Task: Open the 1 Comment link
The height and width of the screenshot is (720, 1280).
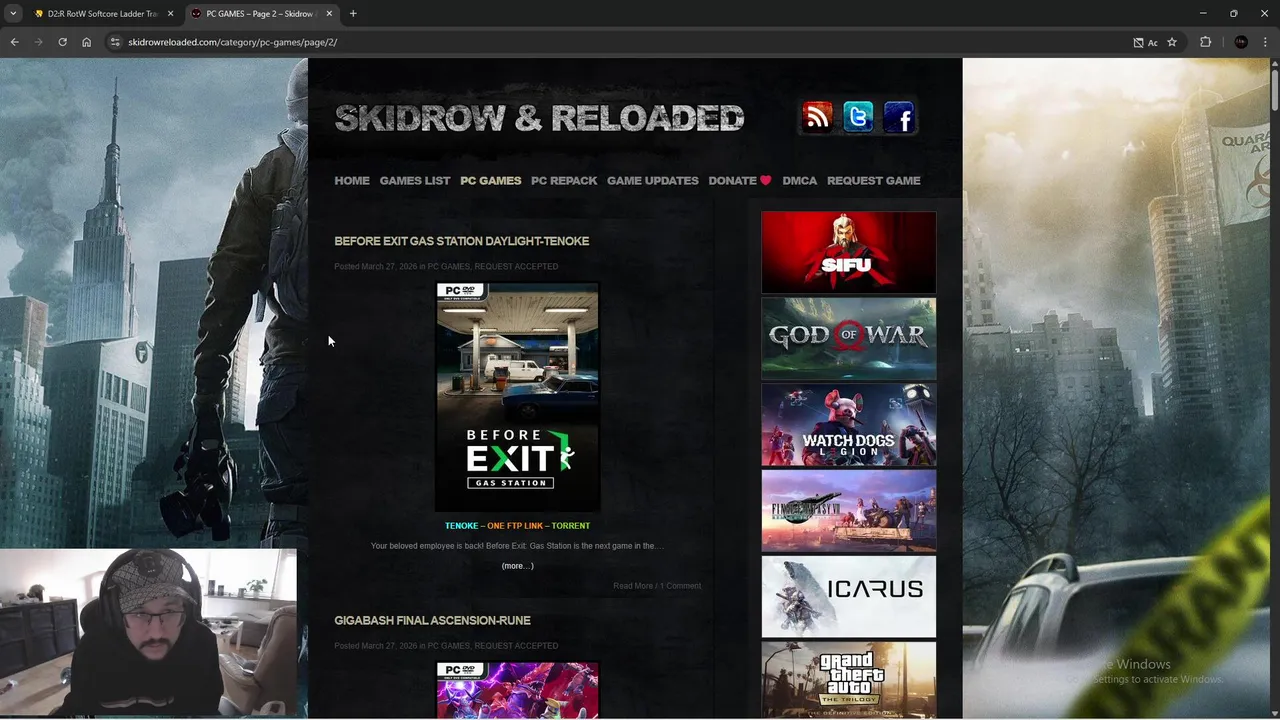Action: [x=681, y=586]
